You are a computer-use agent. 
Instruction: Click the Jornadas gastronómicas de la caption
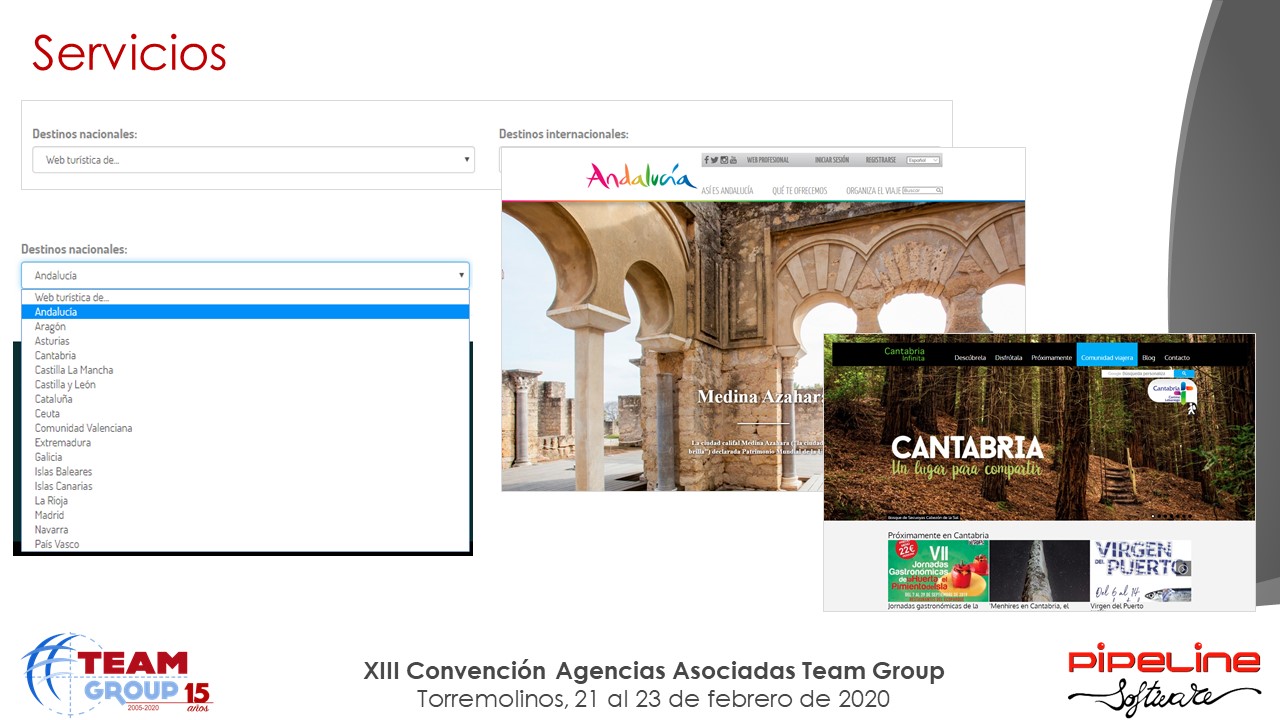[933, 606]
